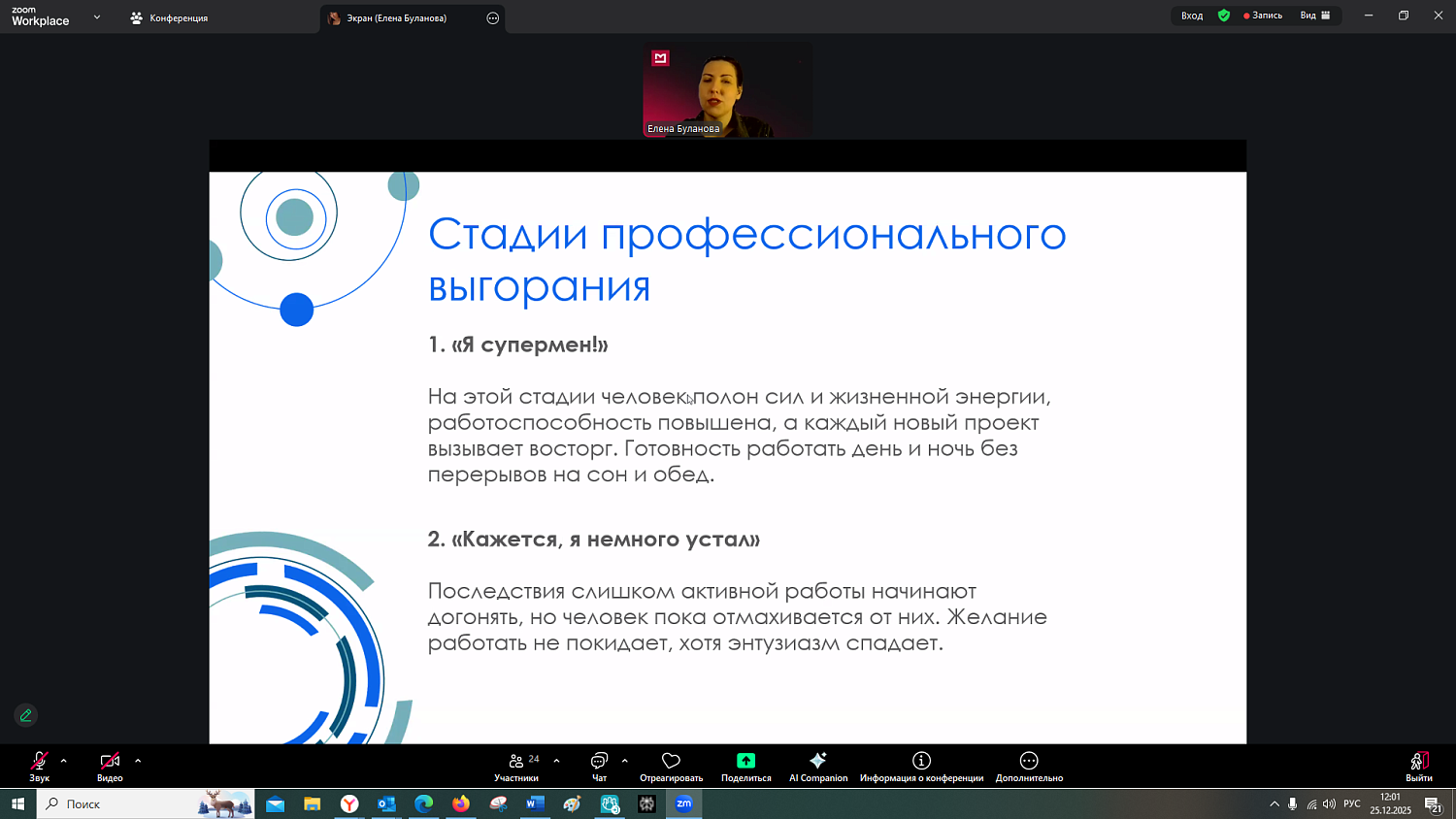1456x819 pixels.
Task: Select the Отреагировать reactions icon
Action: click(x=671, y=767)
